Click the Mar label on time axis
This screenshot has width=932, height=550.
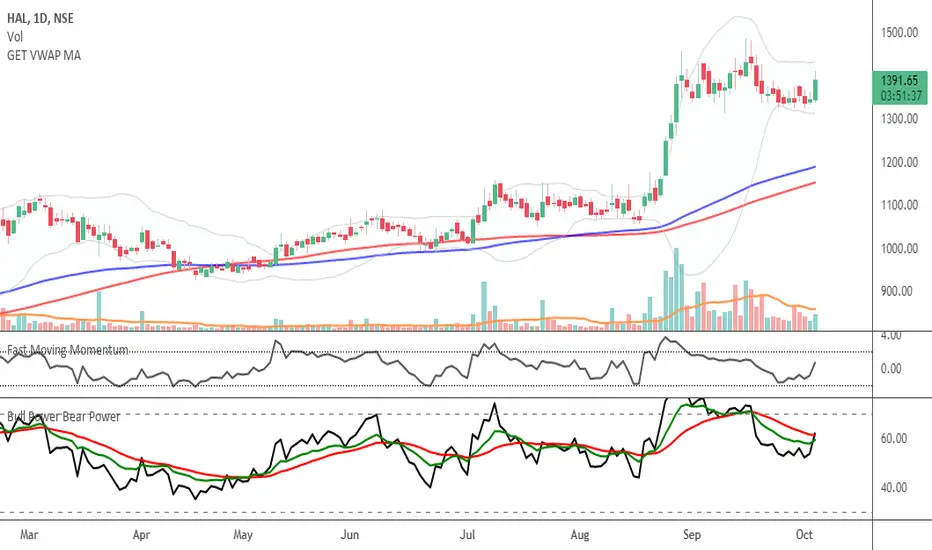click(29, 535)
